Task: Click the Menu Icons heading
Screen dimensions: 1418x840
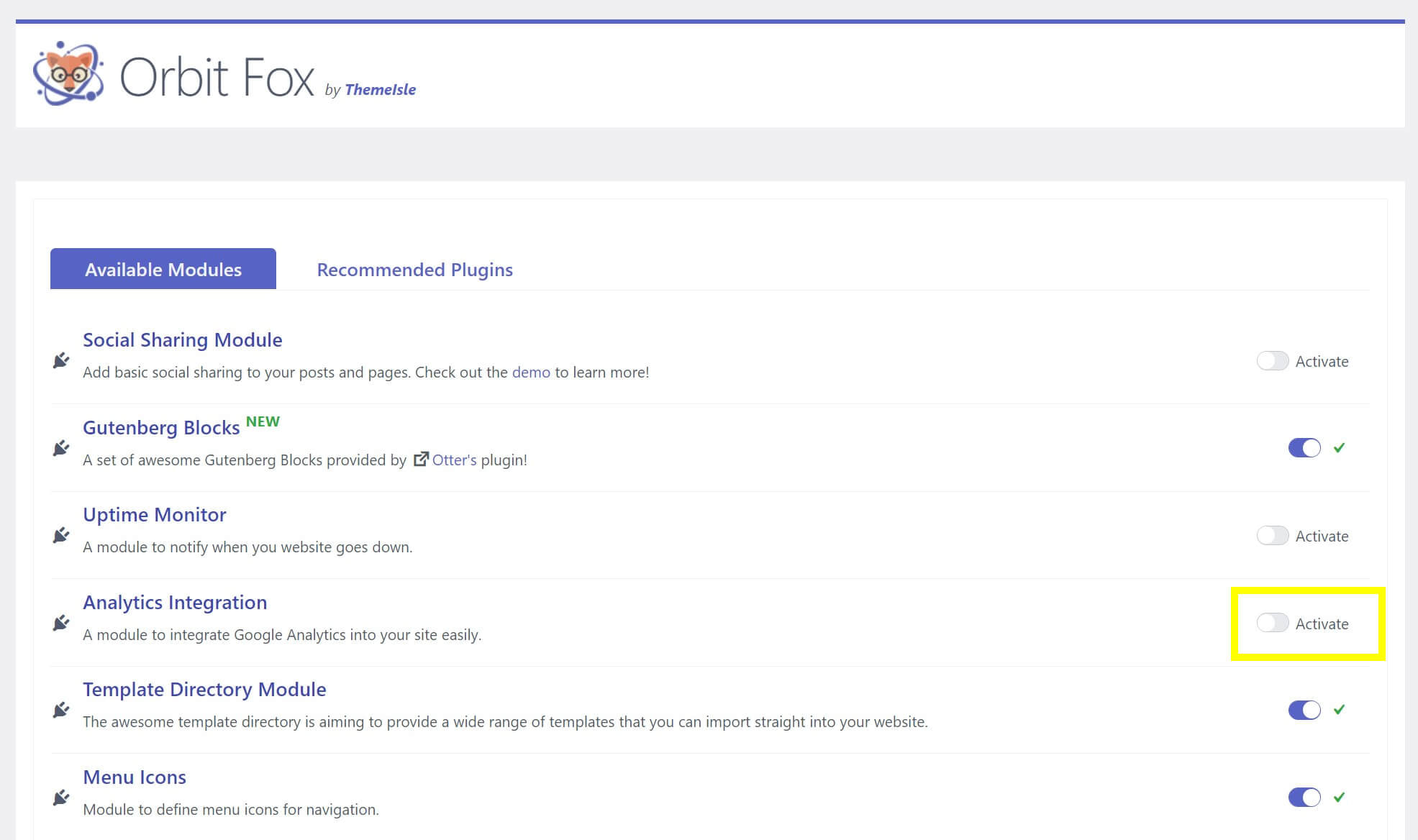Action: pyautogui.click(x=135, y=777)
